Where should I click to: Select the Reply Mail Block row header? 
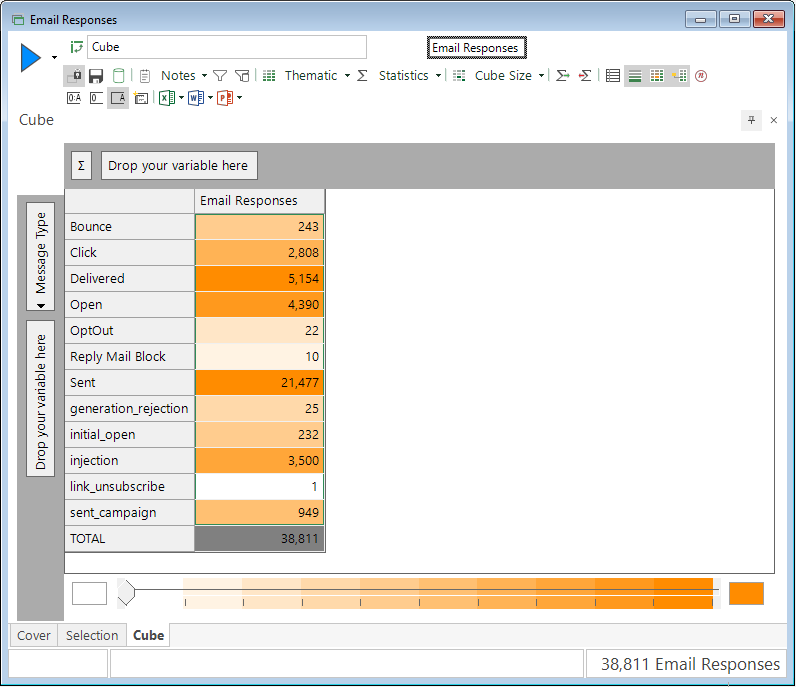tap(130, 357)
